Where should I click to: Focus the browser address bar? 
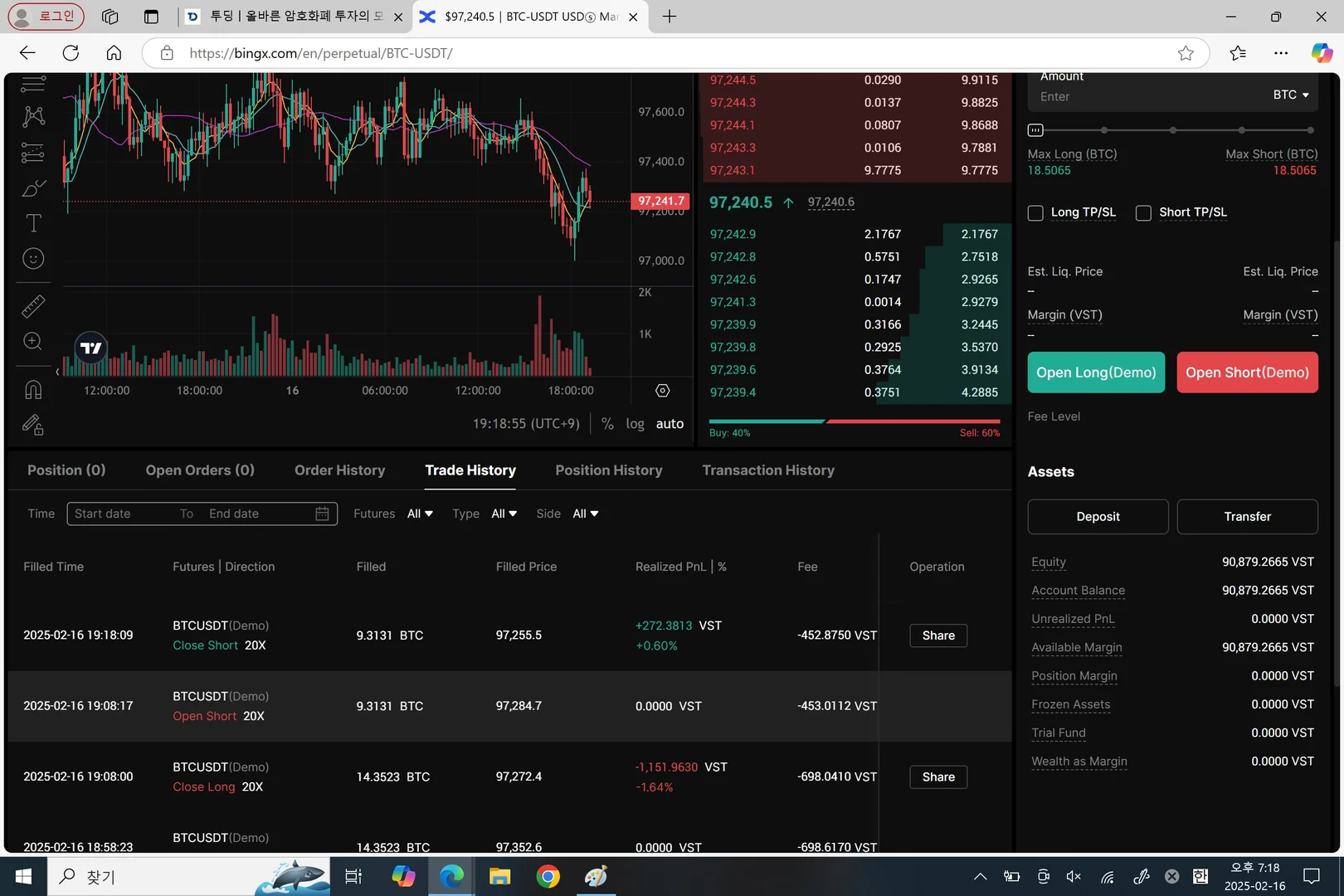click(676, 53)
